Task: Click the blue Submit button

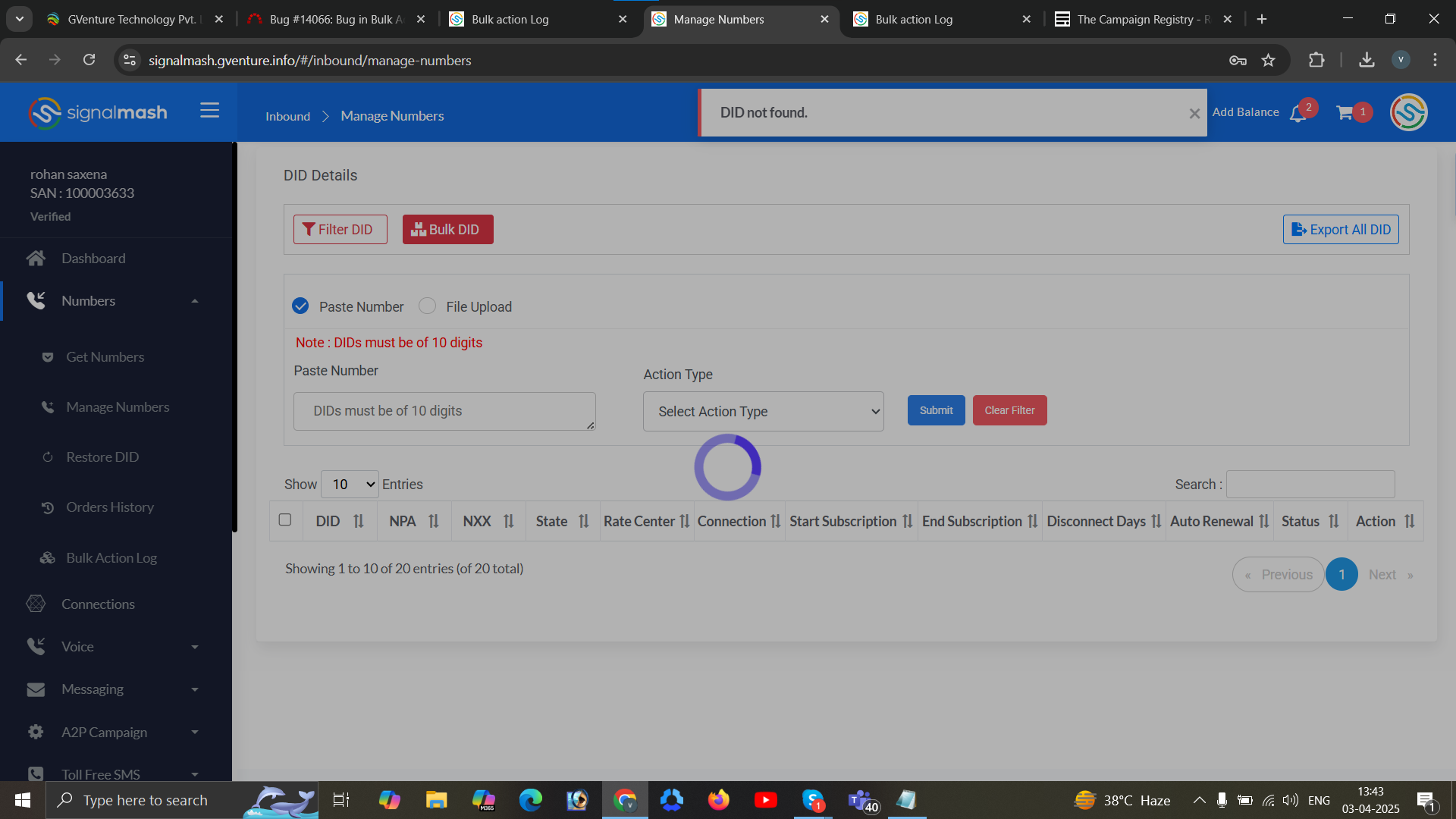Action: pyautogui.click(x=936, y=410)
